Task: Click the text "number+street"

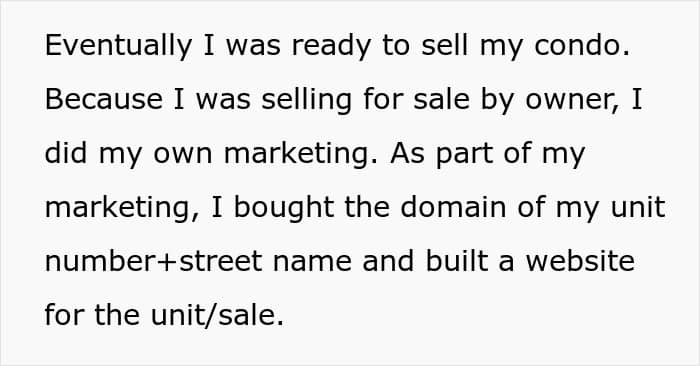Action: [154, 262]
